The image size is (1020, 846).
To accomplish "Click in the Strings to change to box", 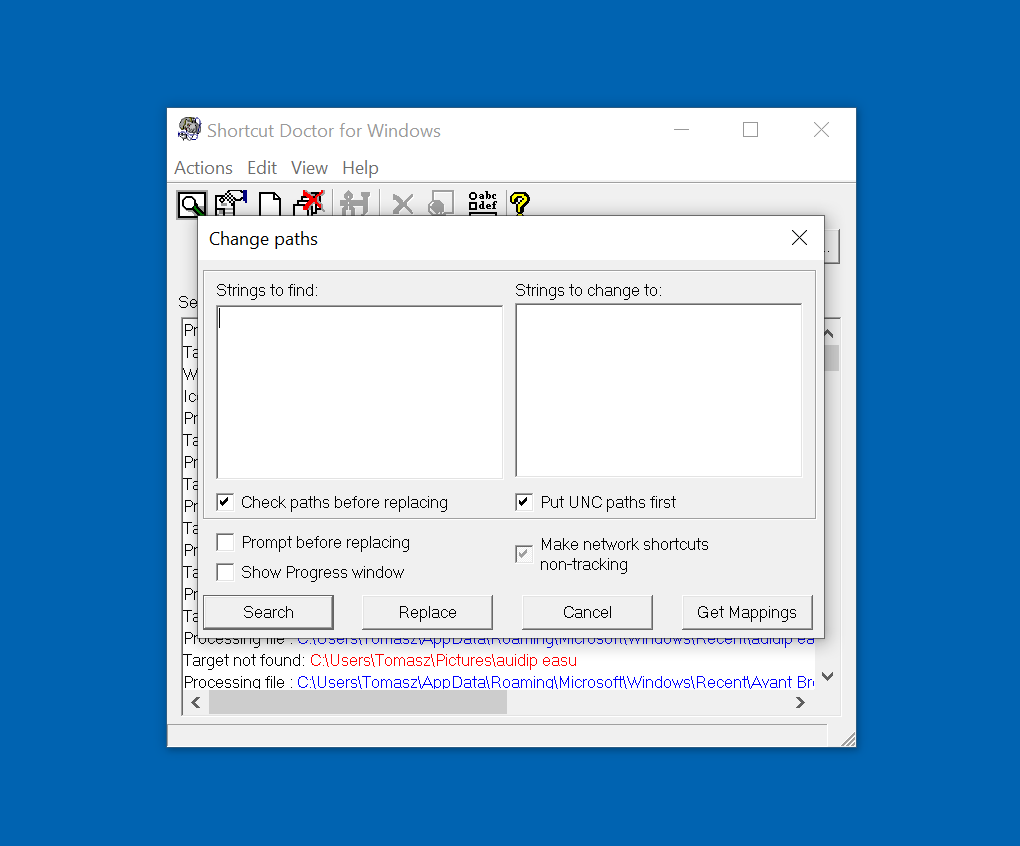I will (659, 391).
